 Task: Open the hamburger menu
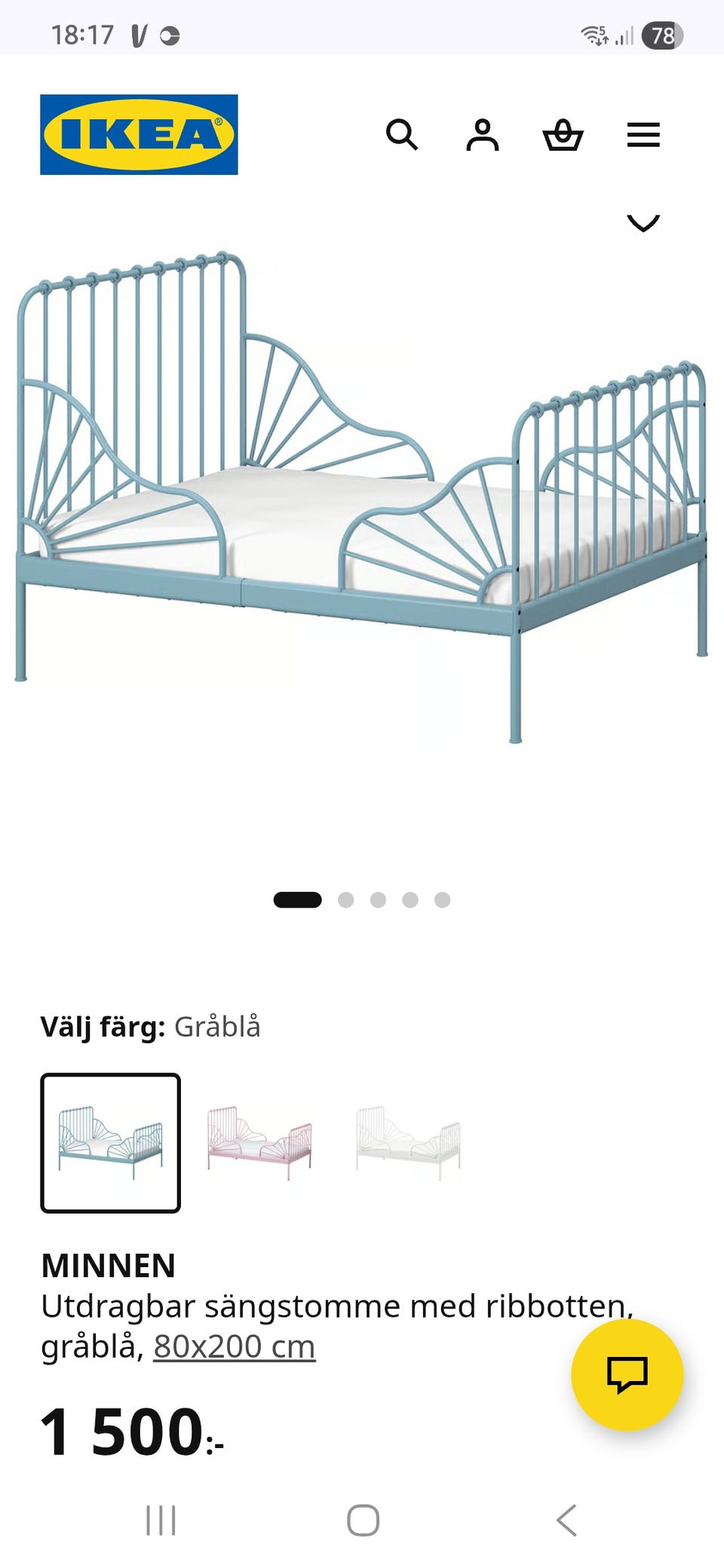643,135
